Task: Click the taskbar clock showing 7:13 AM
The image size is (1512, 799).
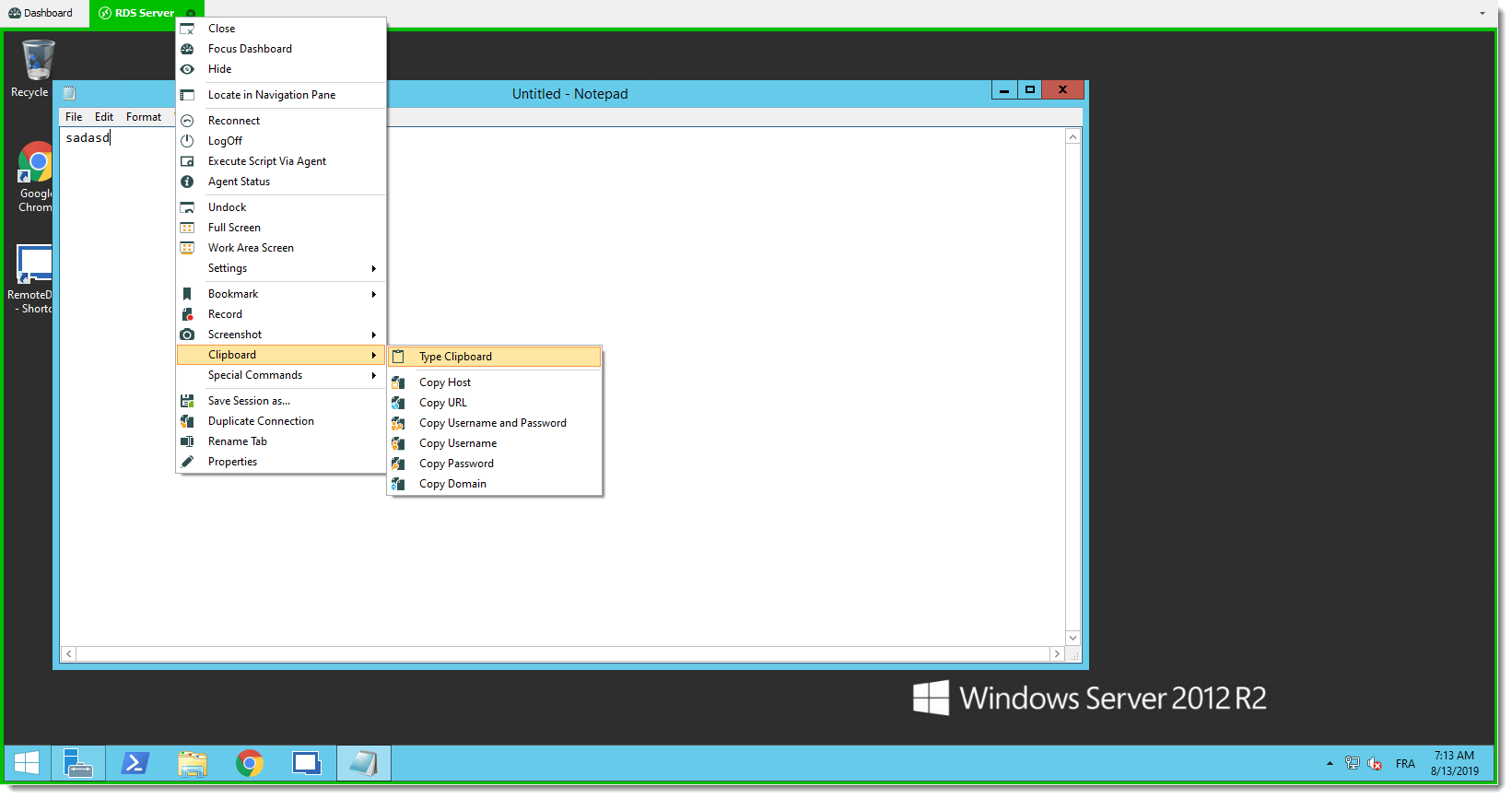Action: 1455,763
